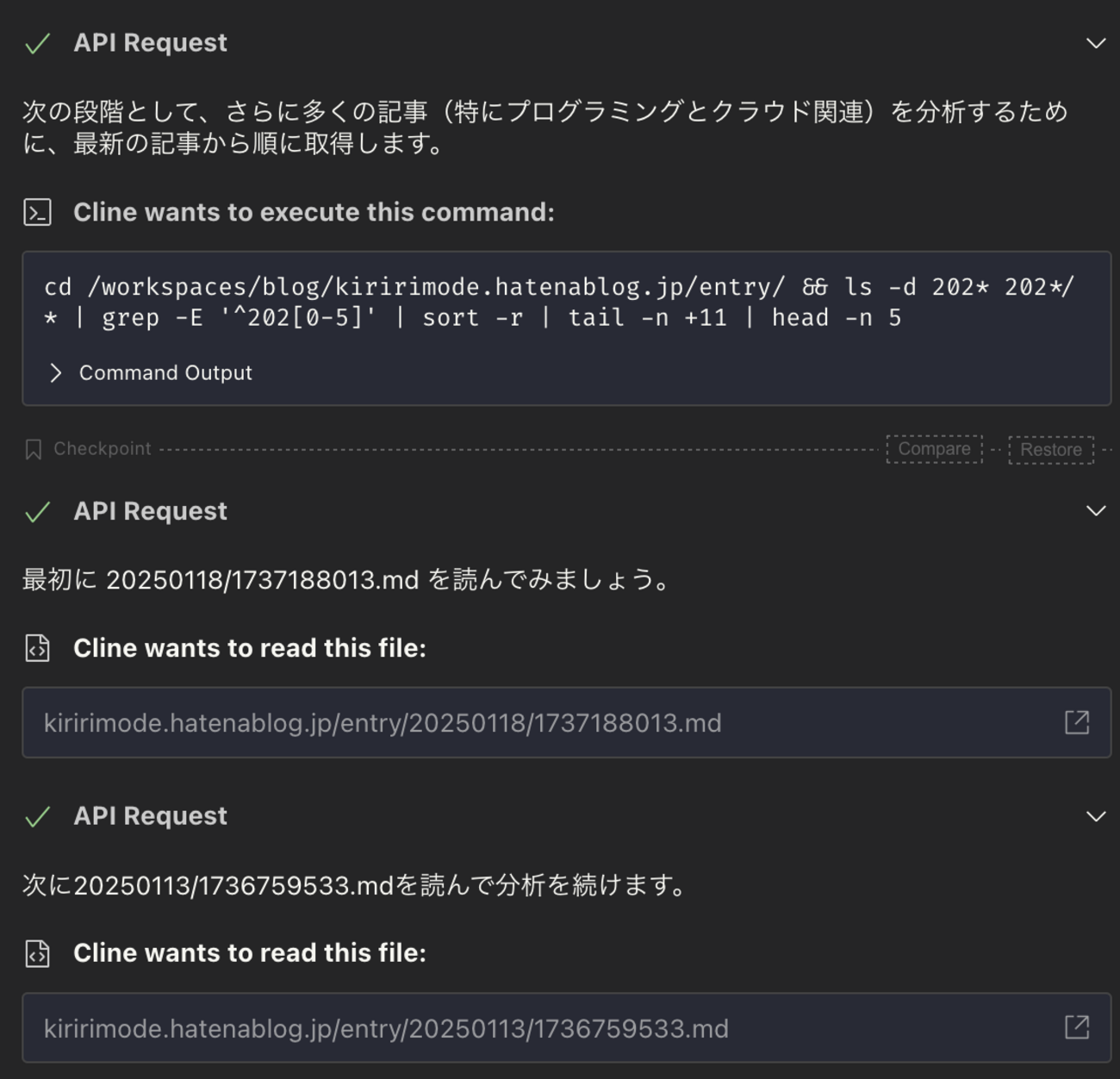The image size is (1120, 1079).
Task: Open the 20250113/1736759533.md file path
Action: pyautogui.click(x=386, y=1029)
